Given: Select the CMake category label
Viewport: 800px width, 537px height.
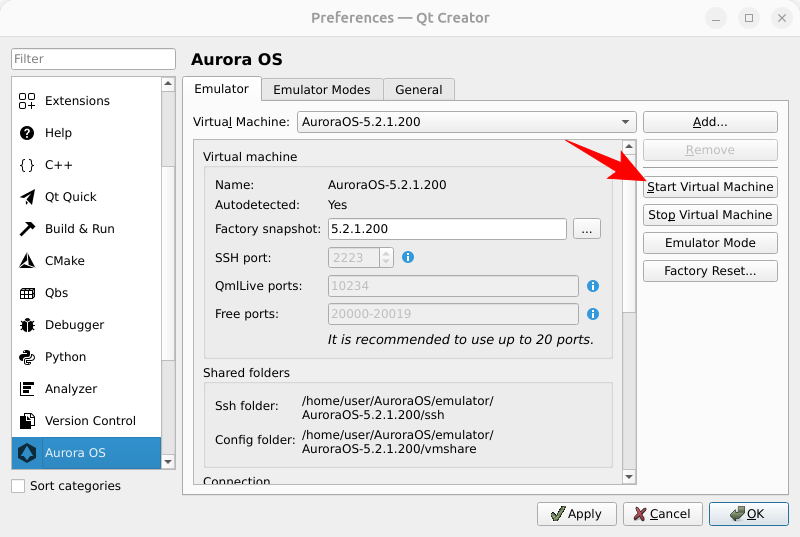Looking at the screenshot, I should [65, 261].
